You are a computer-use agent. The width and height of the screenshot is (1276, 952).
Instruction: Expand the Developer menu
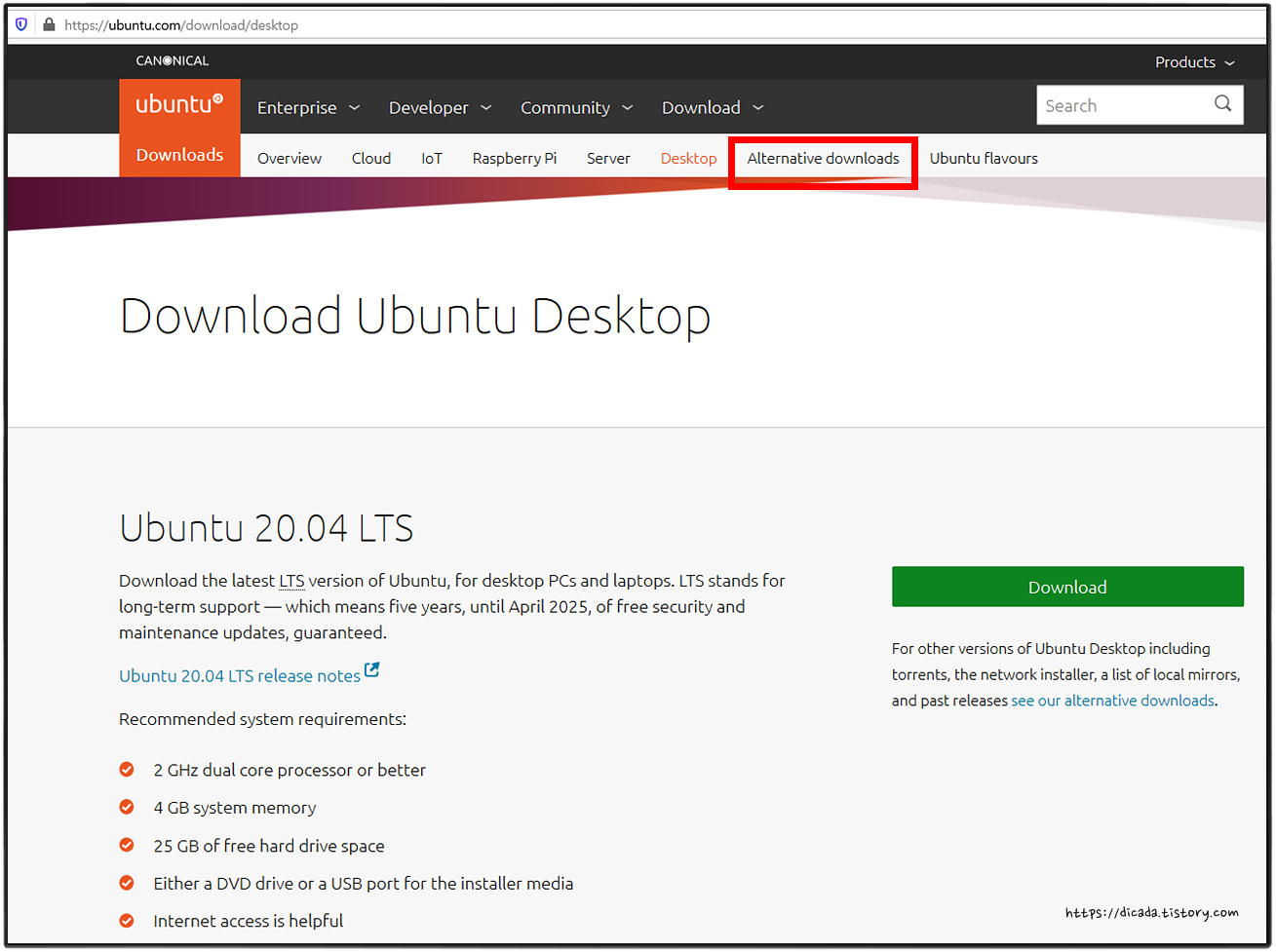(x=440, y=107)
